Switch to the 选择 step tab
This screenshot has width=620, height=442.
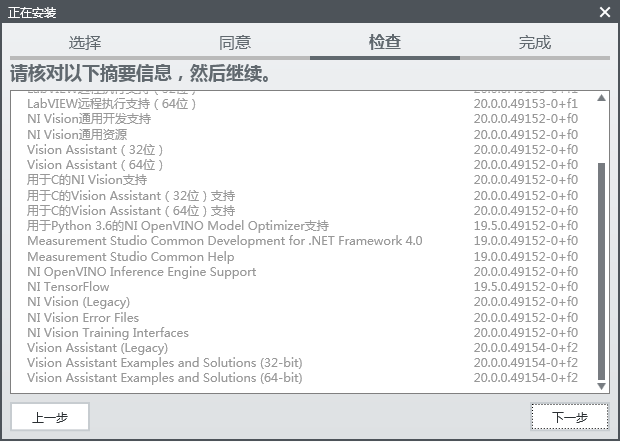(85, 43)
